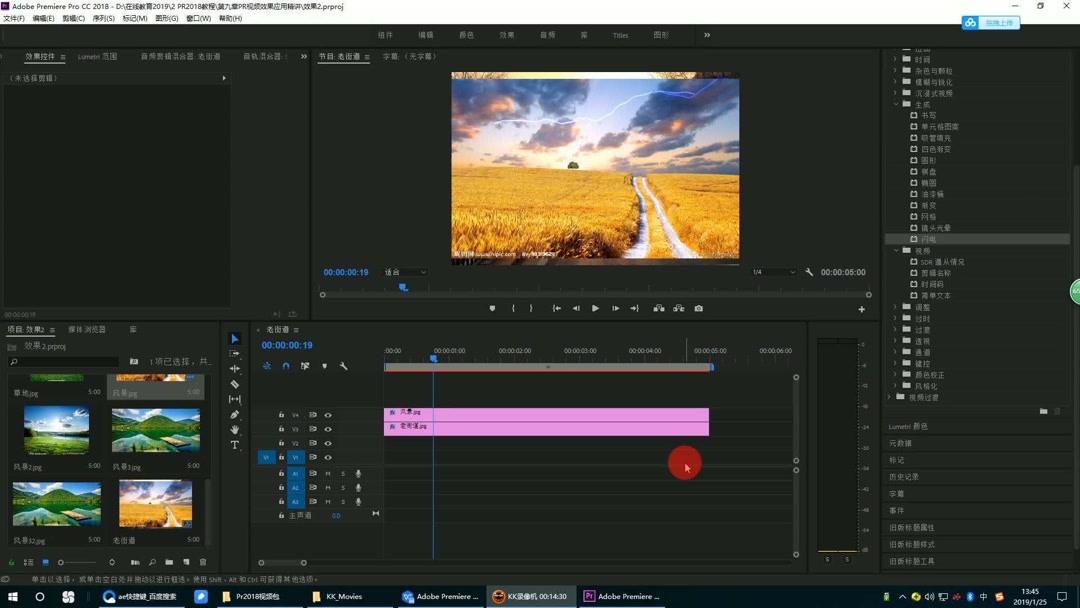Select the Type (T) tool

click(x=235, y=445)
